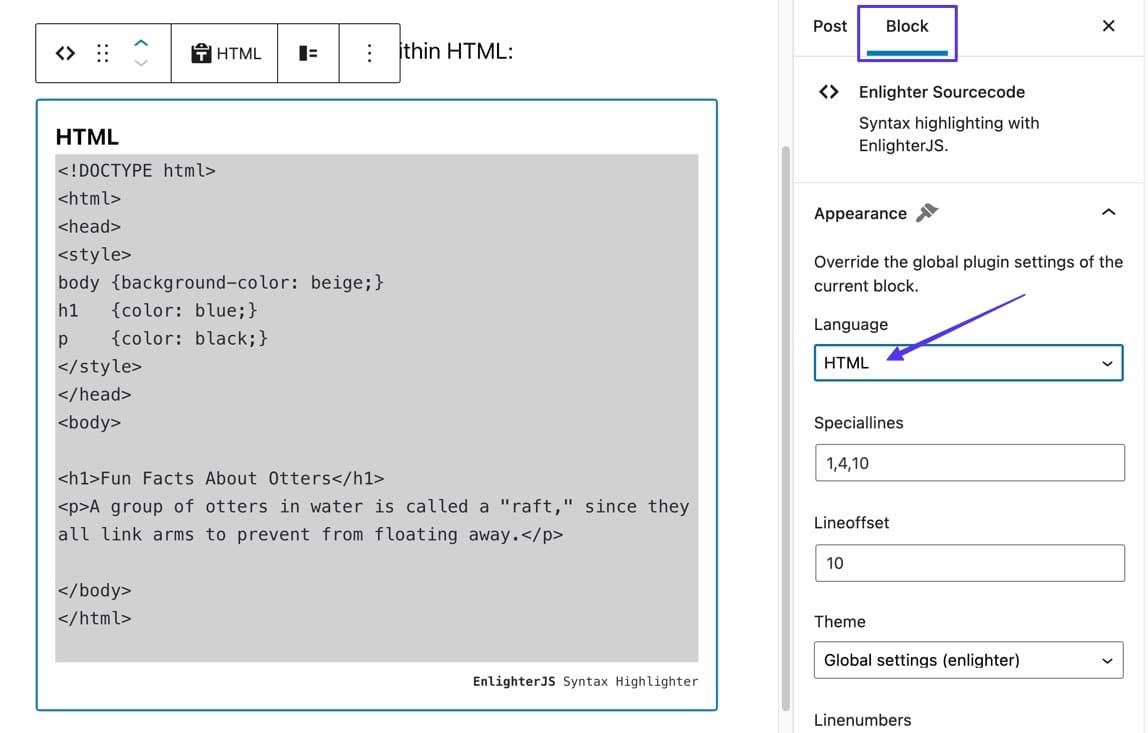
Task: Click the EnlighterJS Syntax Highlighter footer label
Action: tap(585, 681)
